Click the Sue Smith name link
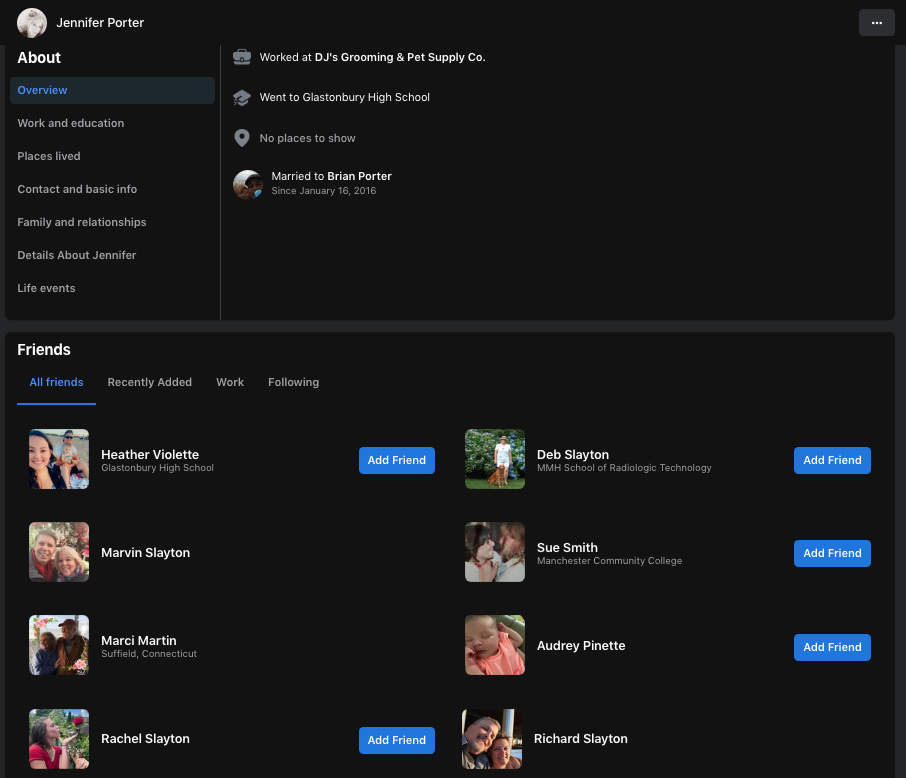This screenshot has width=906, height=778. (x=567, y=547)
